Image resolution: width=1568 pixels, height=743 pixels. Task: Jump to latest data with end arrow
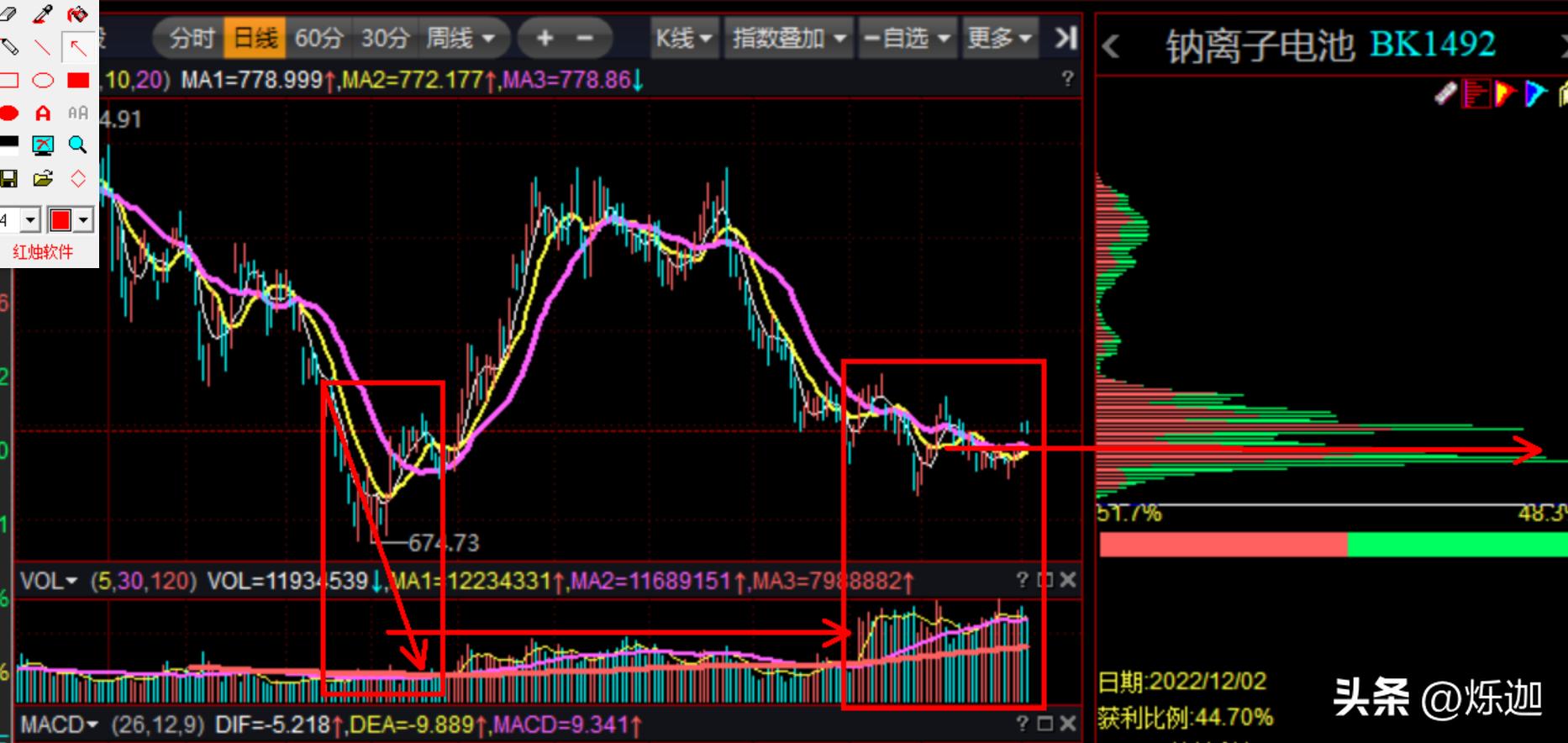coord(1066,38)
